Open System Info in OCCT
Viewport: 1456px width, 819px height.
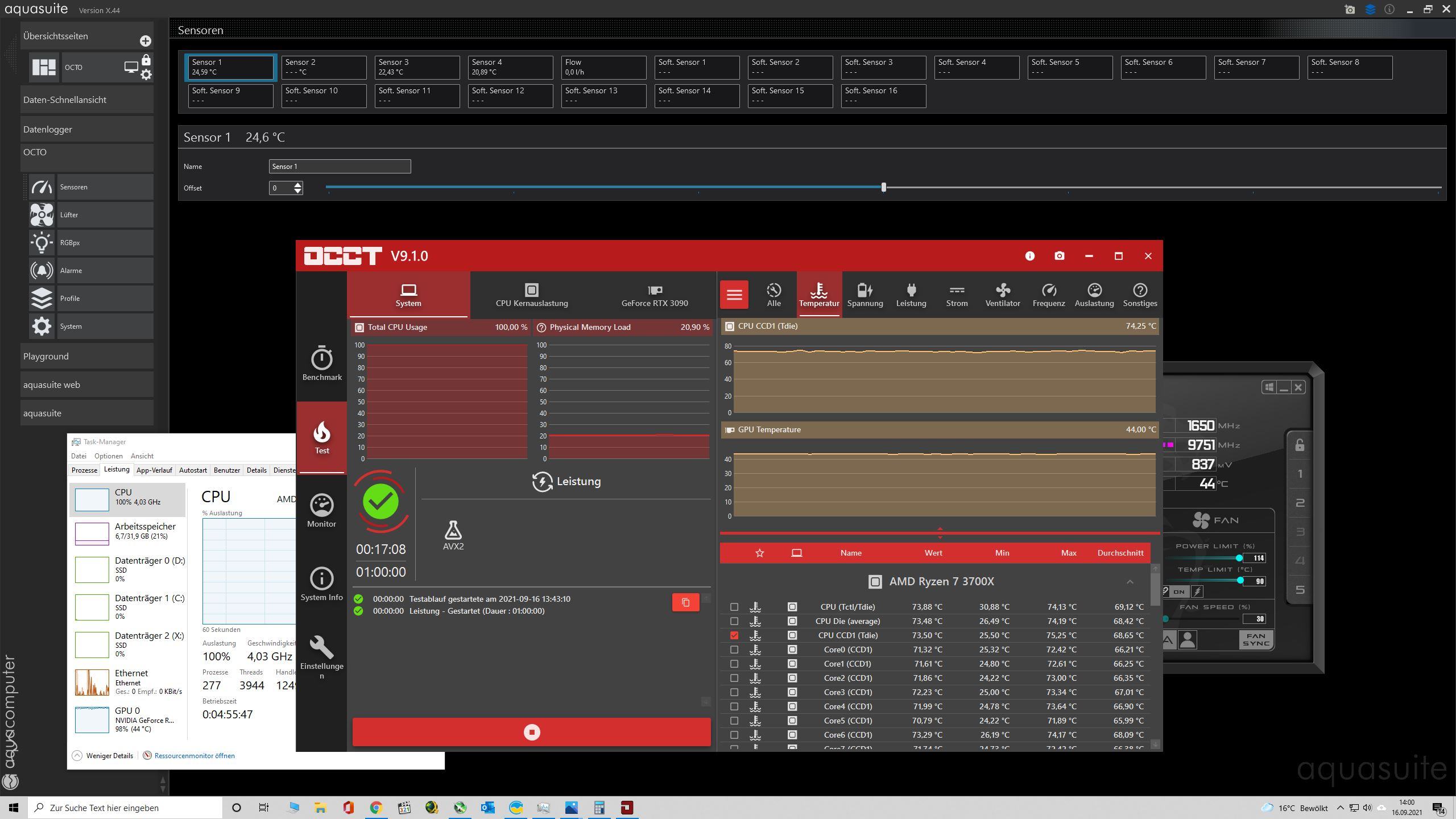click(322, 584)
